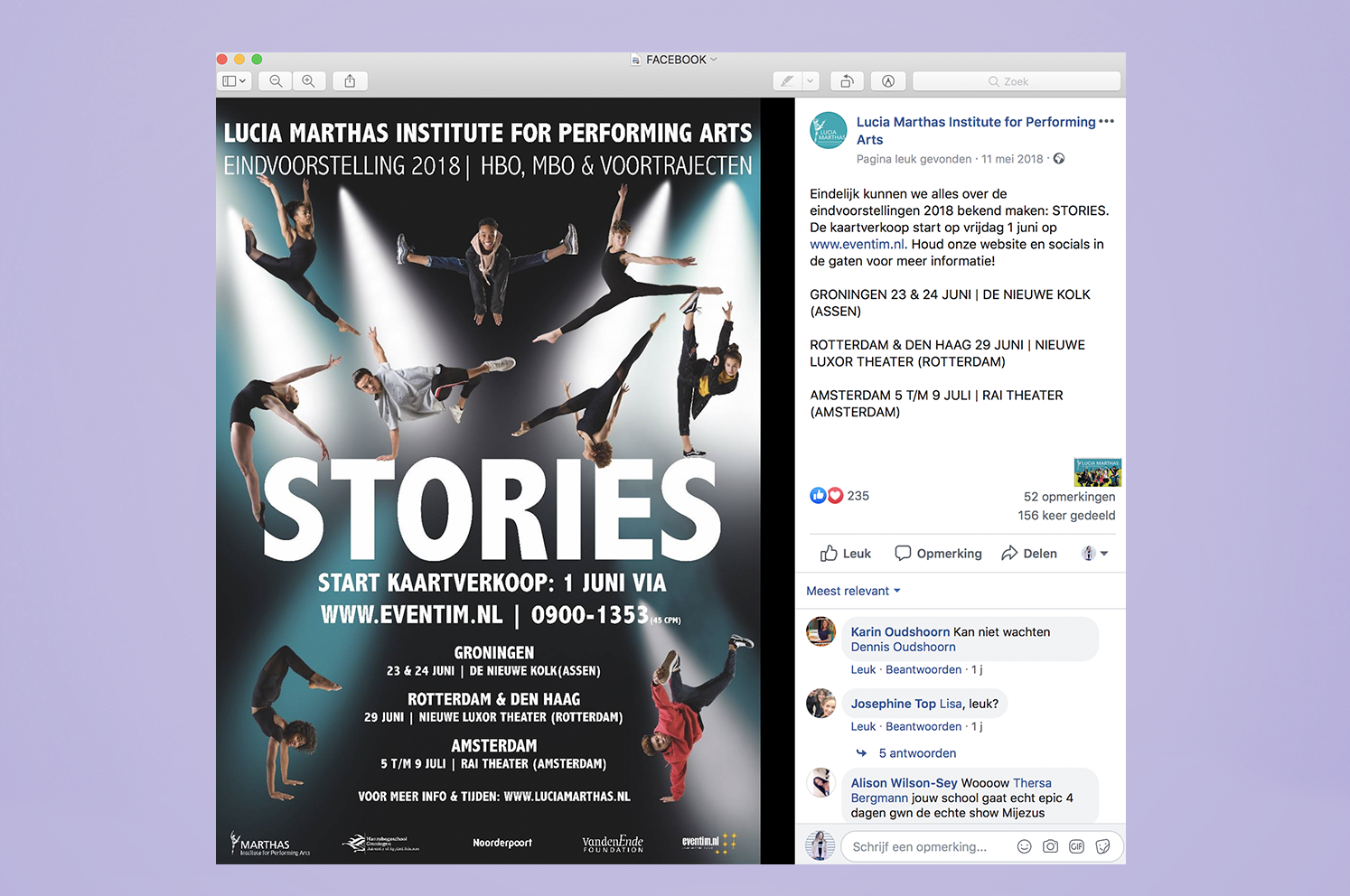Click own avatar beside comment box
The image size is (1350, 896).
click(x=820, y=845)
